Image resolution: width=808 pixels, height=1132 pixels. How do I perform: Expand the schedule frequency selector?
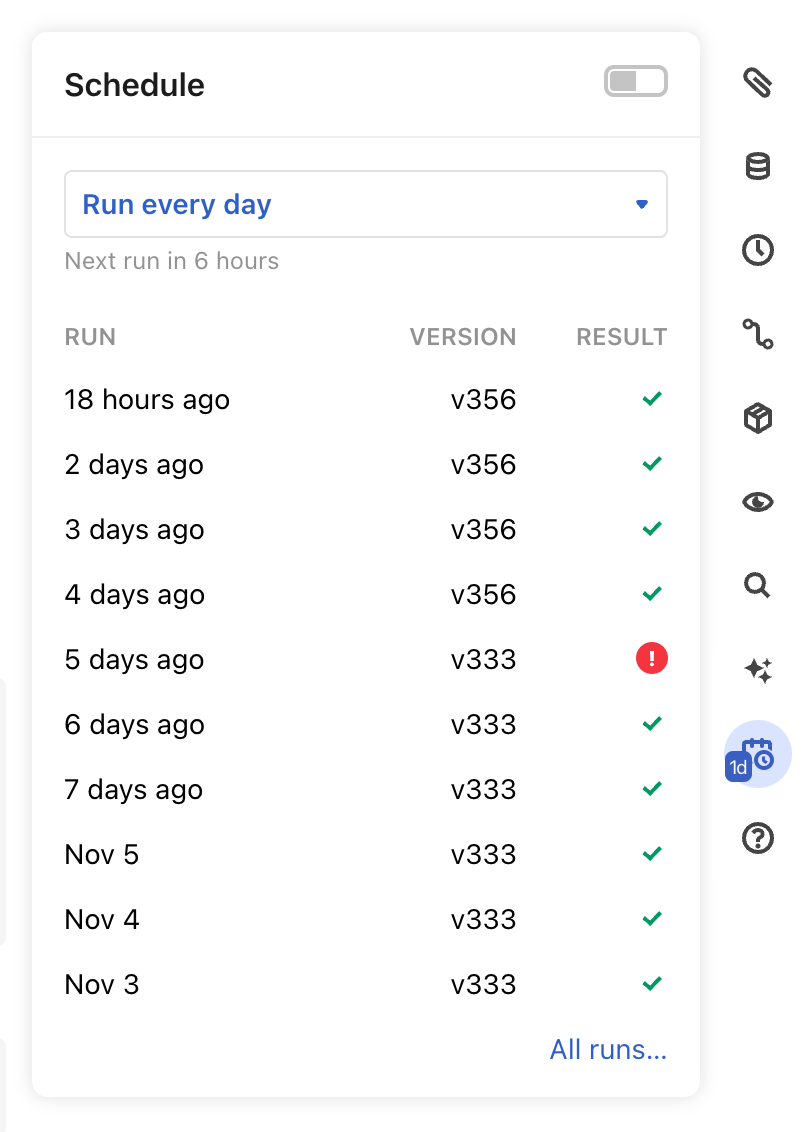(366, 204)
